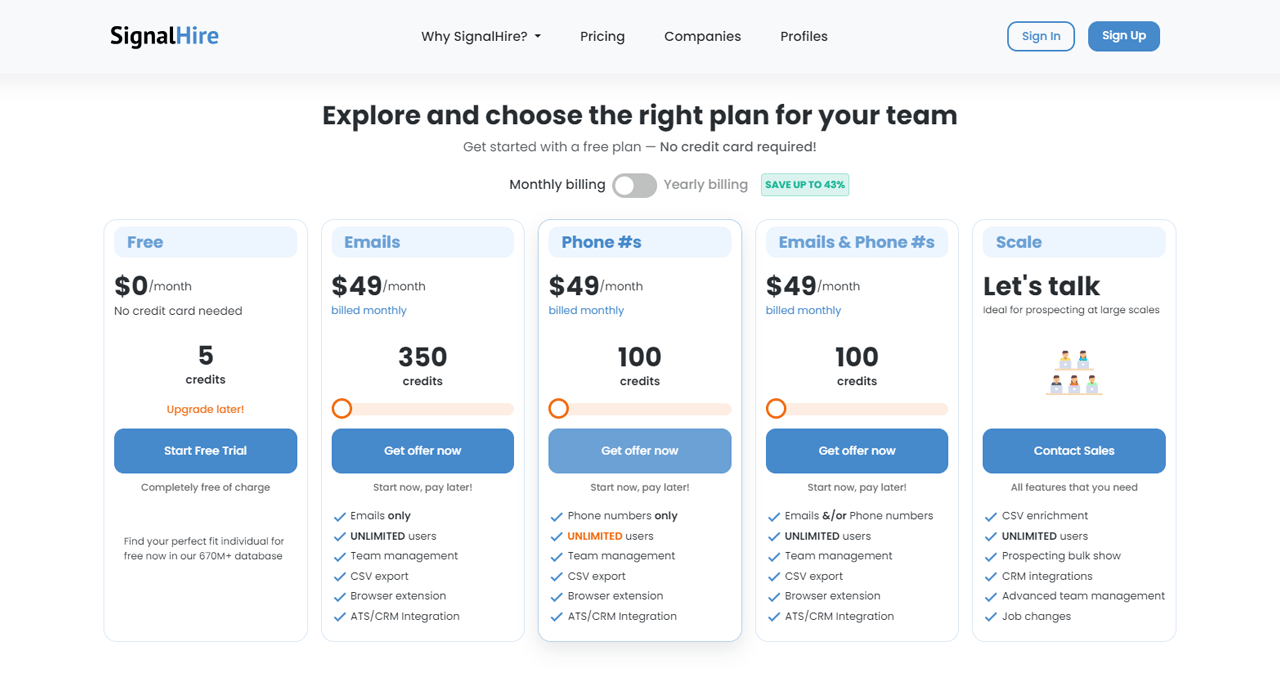Click the checkmark beside CSV enrichment in Scale plan
The image size is (1280, 677).
991,515
